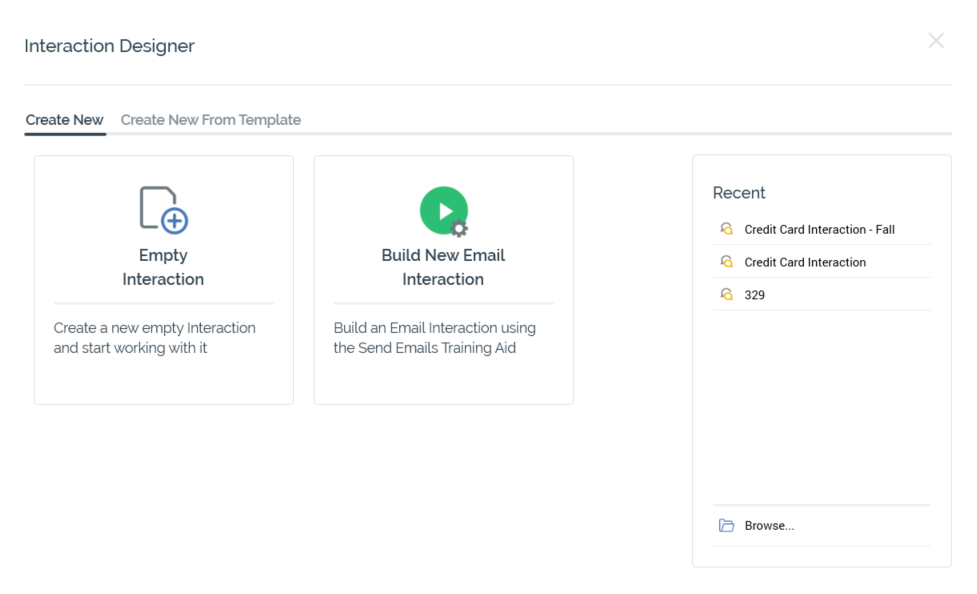Screen dimensions: 977x594
Task: Click the gear badge on the email play icon
Action: 459,229
